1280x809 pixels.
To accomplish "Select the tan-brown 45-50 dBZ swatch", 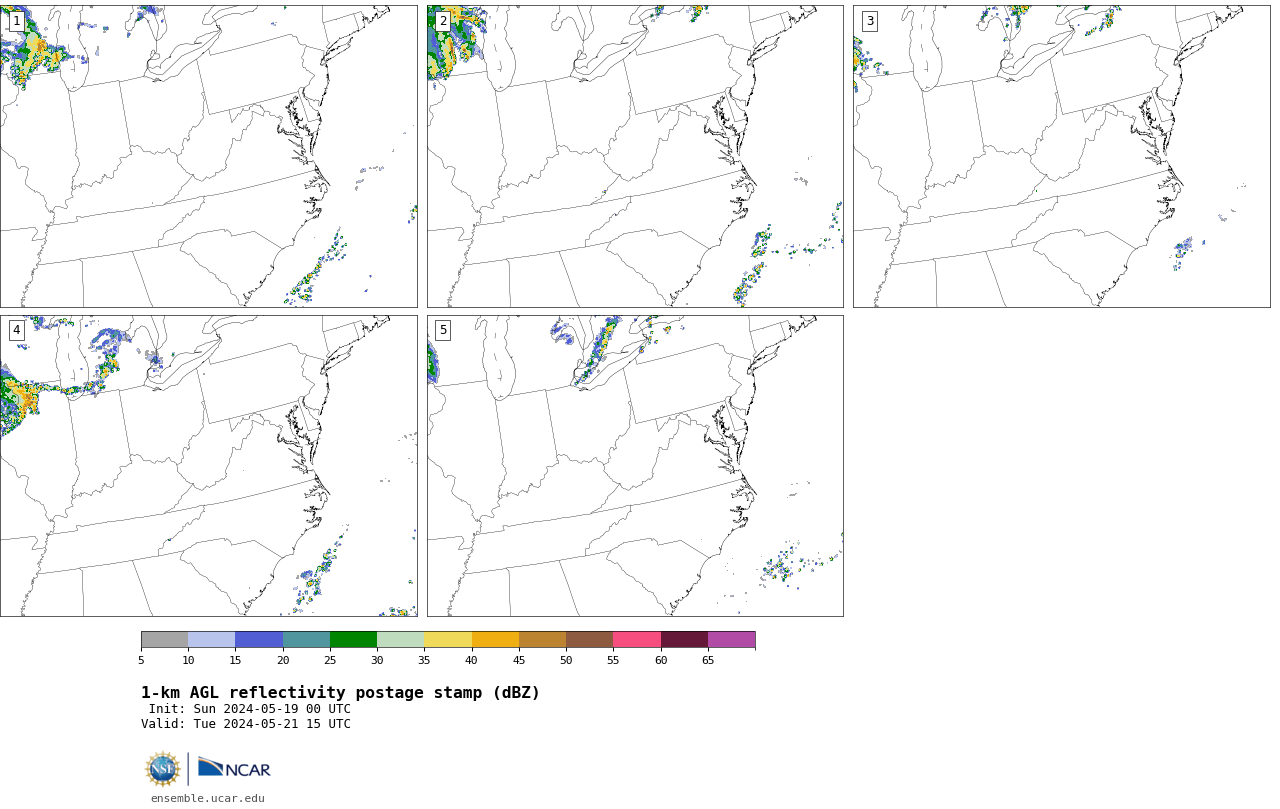I will point(542,640).
